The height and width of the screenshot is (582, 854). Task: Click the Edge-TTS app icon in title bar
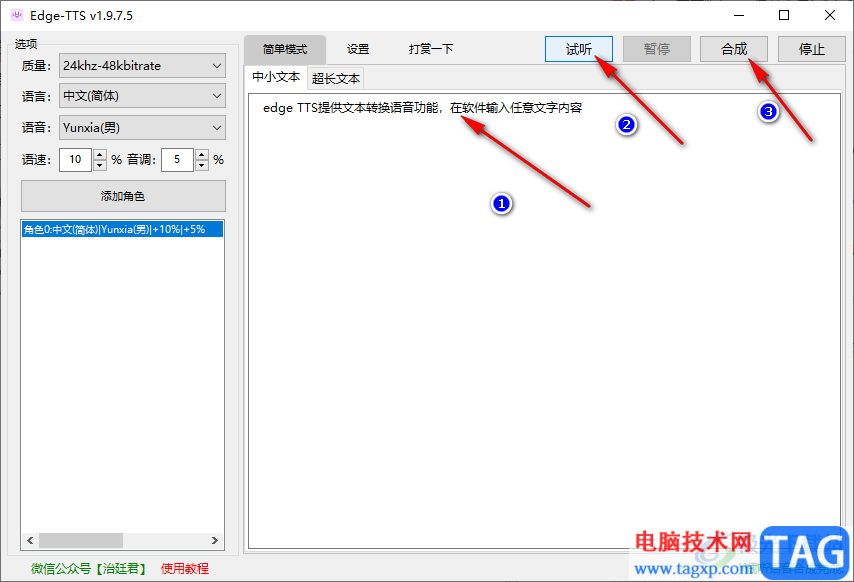[16, 15]
